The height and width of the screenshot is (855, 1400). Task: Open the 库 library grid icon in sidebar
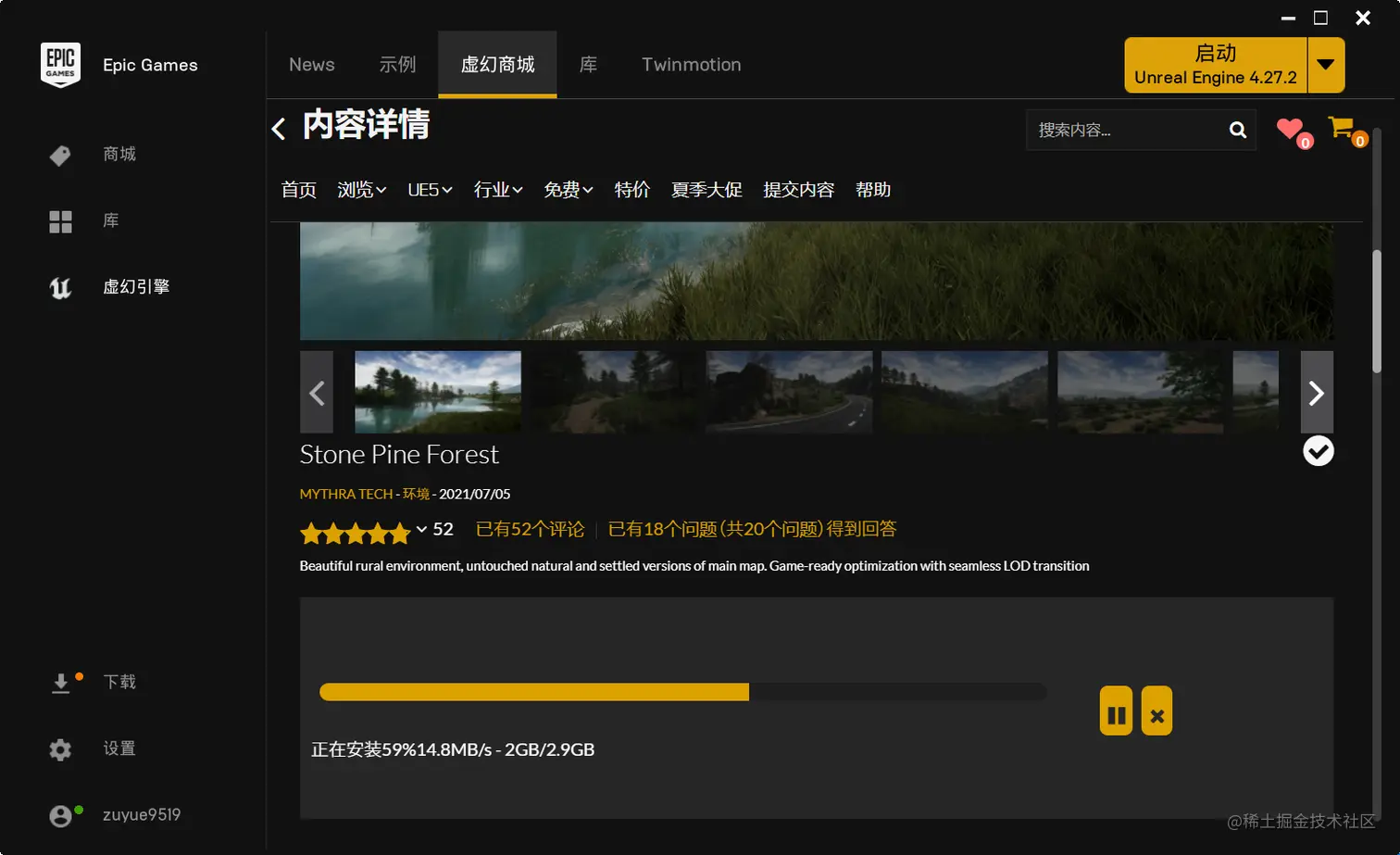coord(60,221)
